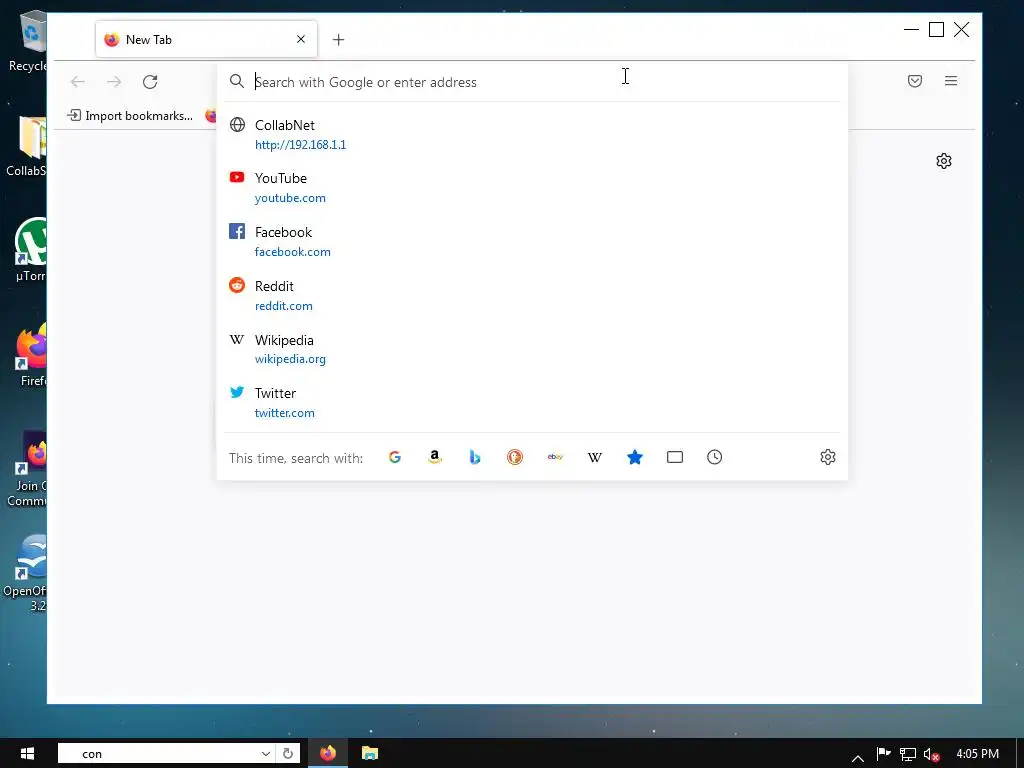1024x768 pixels.
Task: Open new tab page personalize gear
Action: (944, 161)
